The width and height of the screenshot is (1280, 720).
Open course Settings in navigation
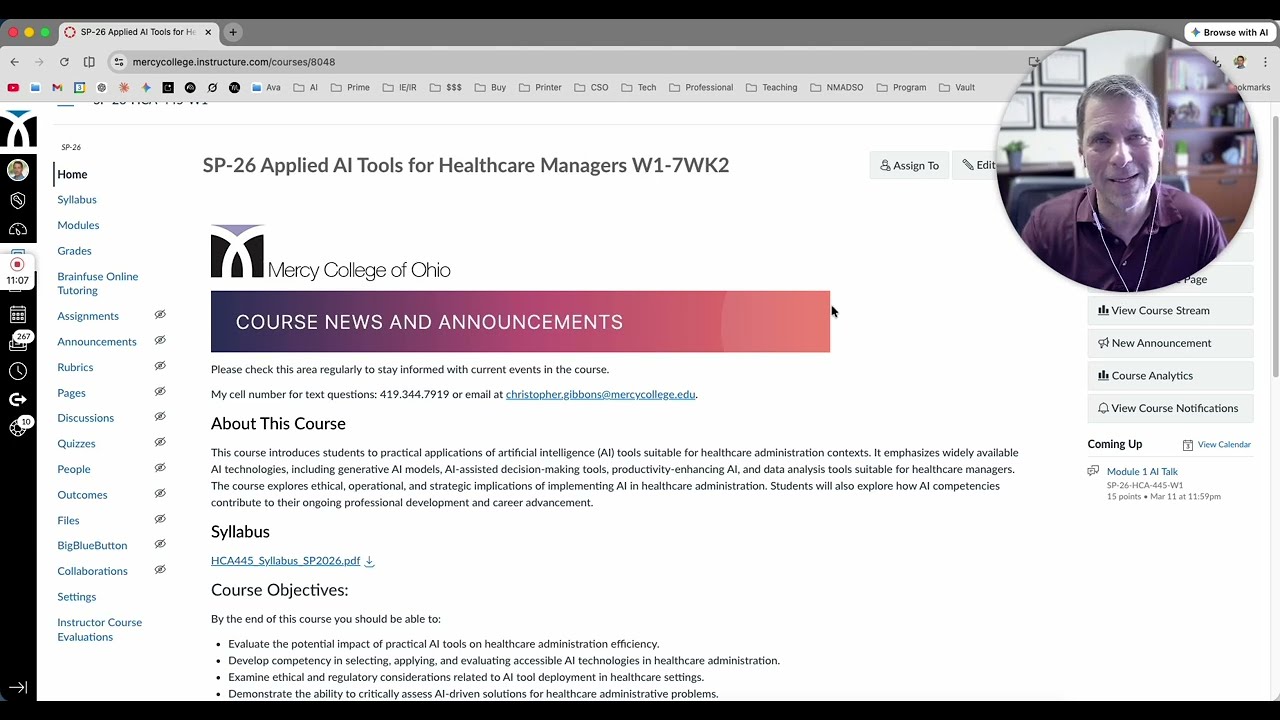76,597
